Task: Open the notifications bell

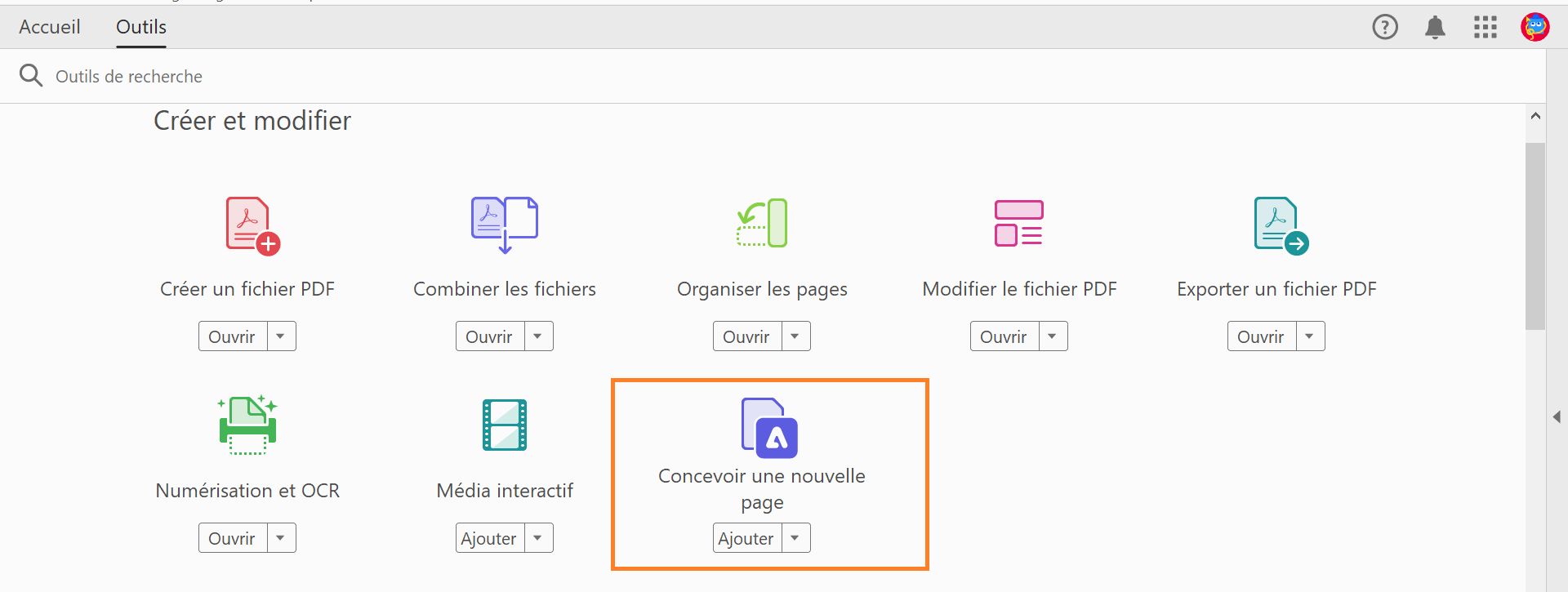Action: tap(1436, 26)
